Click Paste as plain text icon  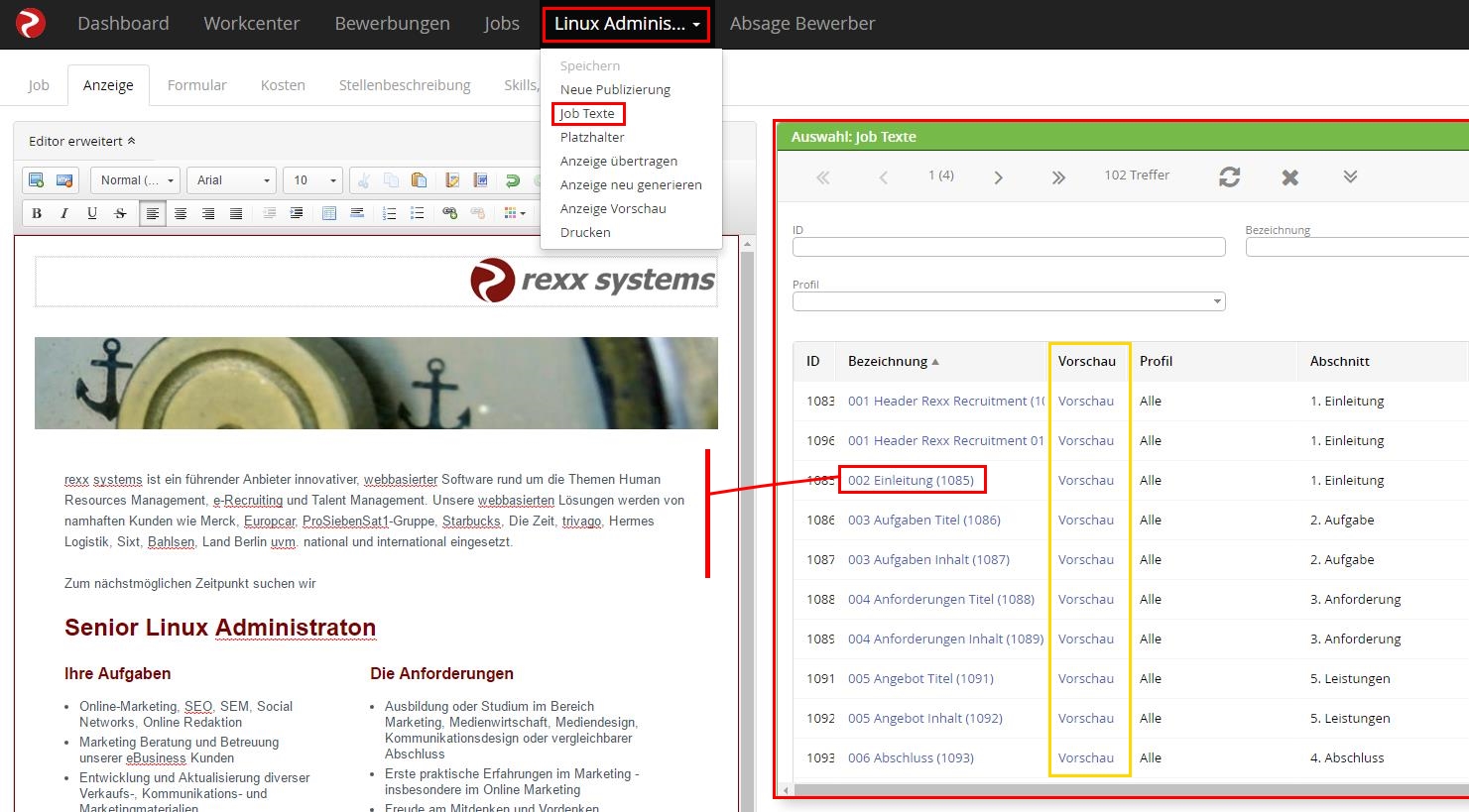click(452, 180)
